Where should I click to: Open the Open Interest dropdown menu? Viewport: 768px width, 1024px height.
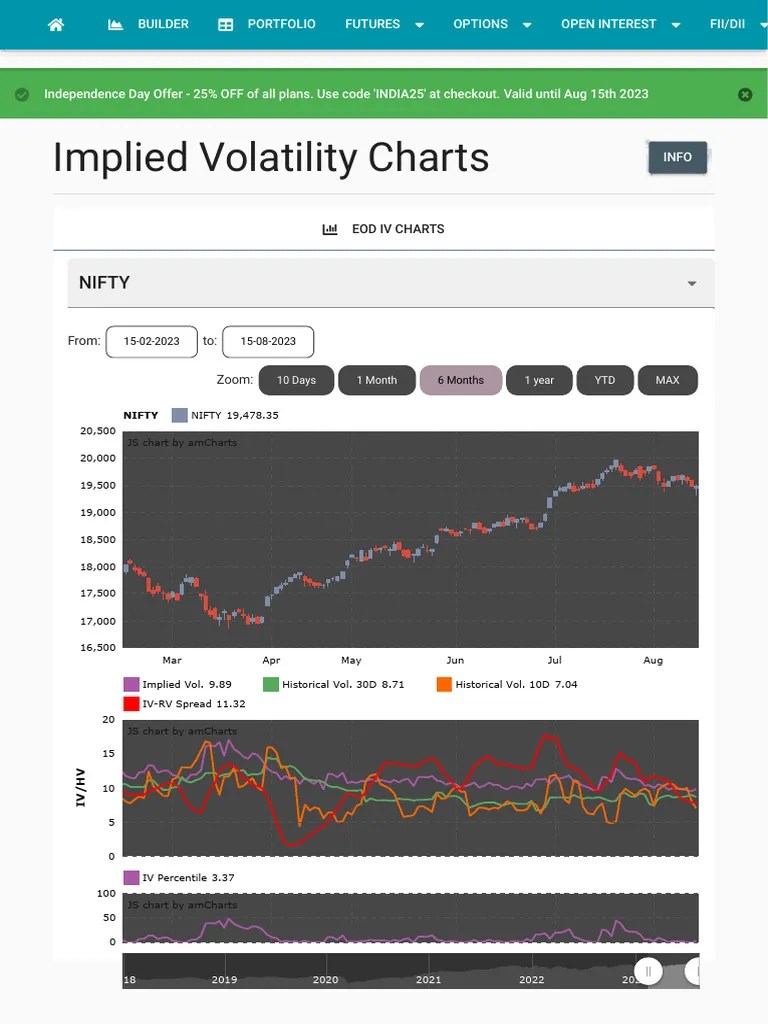tap(620, 24)
